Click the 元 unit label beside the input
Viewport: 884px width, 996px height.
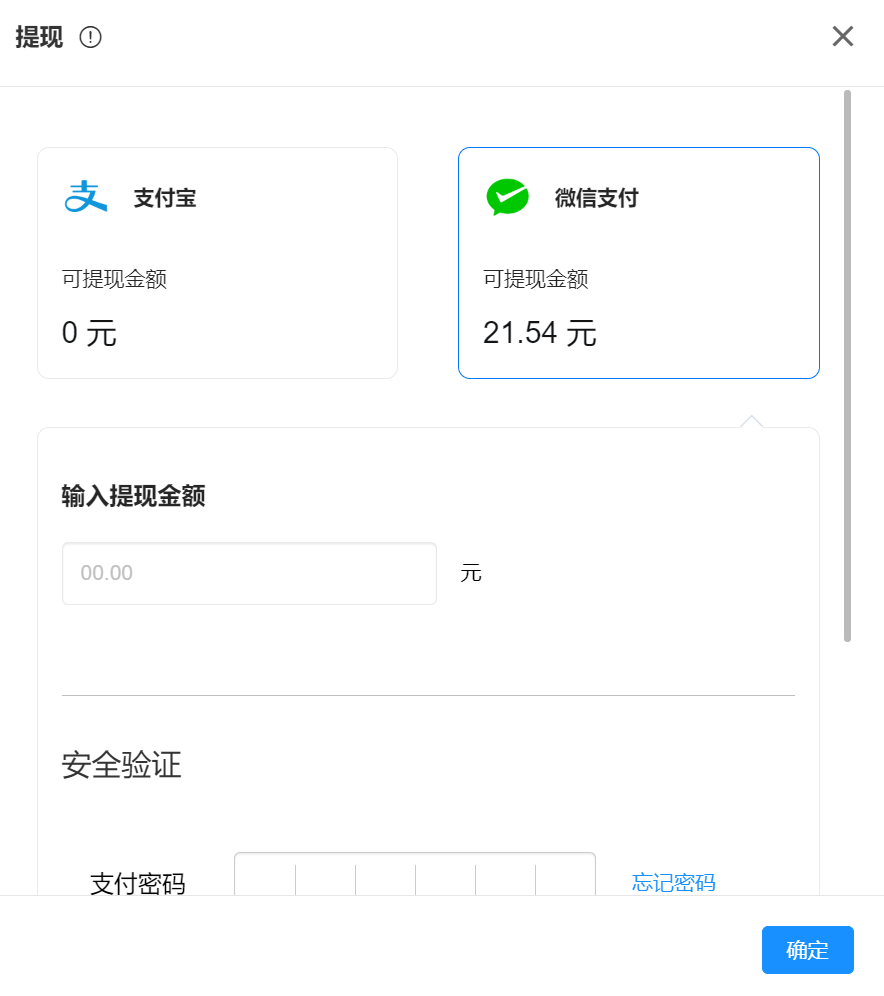[471, 573]
